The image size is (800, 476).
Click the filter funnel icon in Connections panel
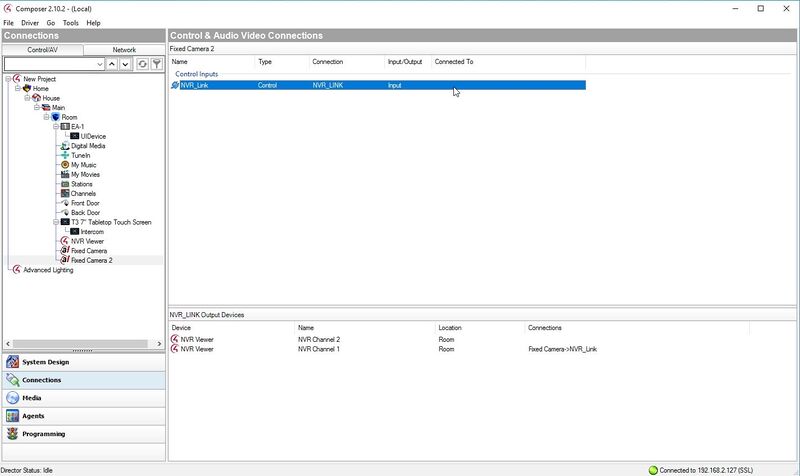pos(157,64)
